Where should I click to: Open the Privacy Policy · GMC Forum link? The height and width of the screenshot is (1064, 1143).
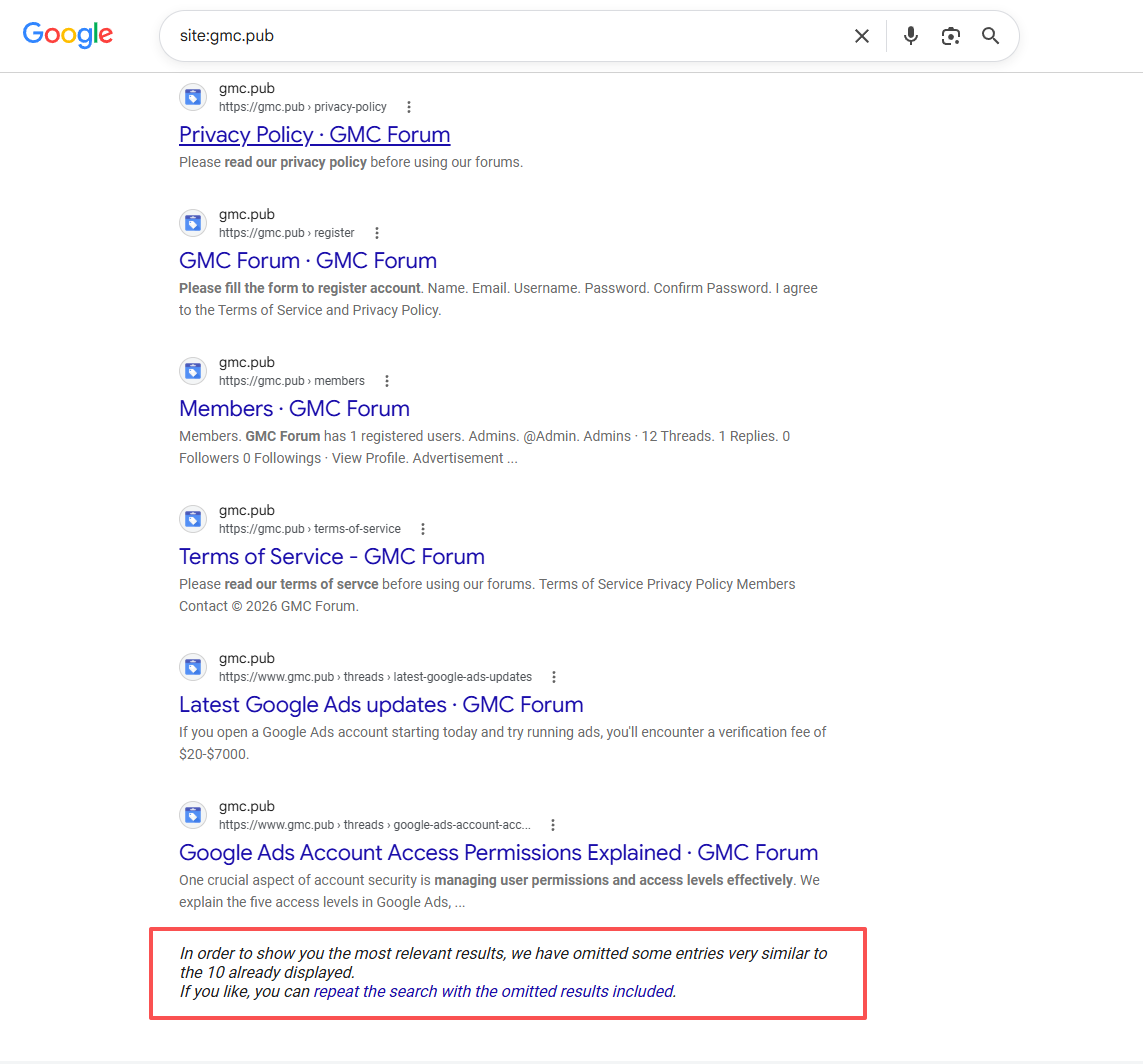[315, 135]
